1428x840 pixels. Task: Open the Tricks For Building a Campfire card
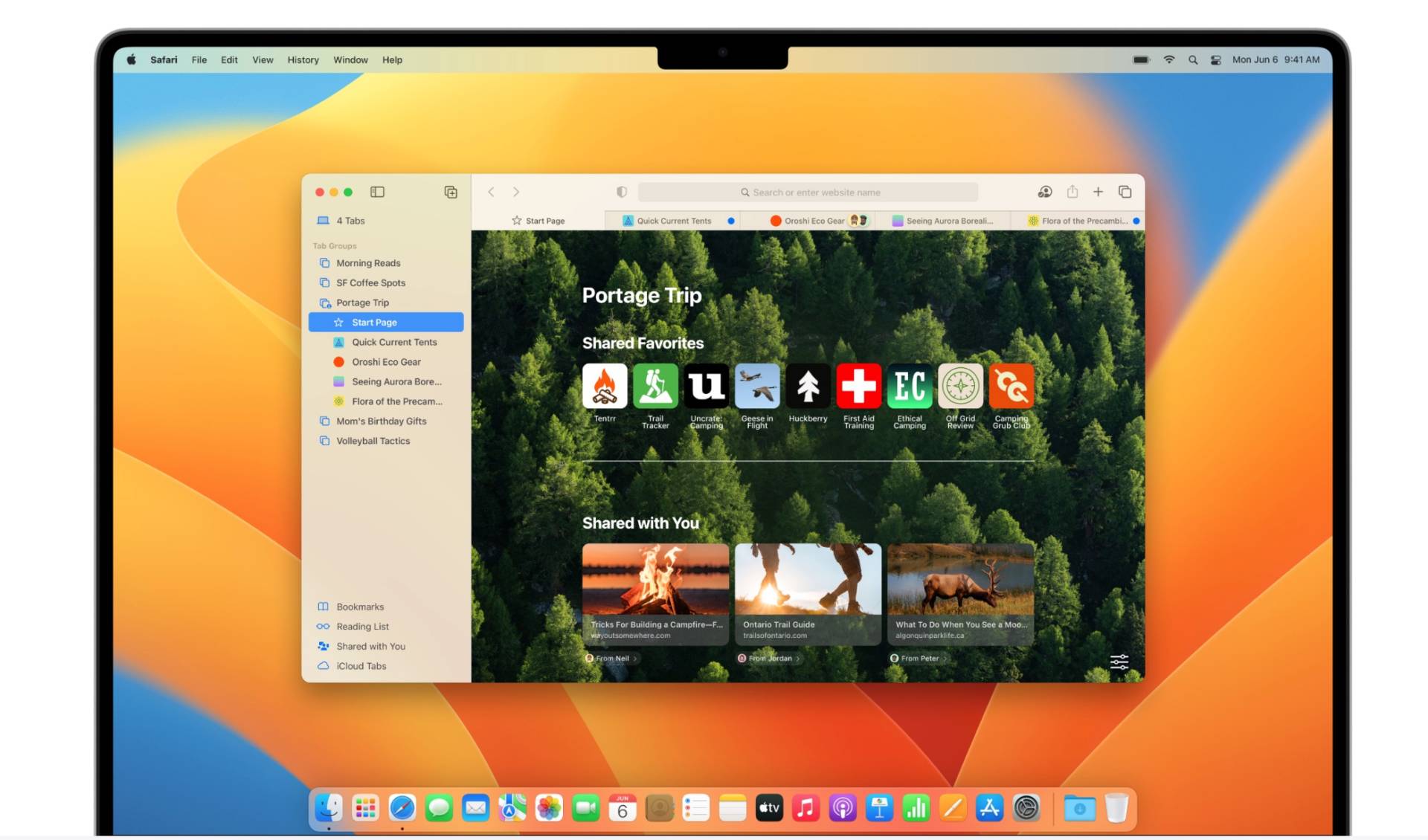tap(655, 594)
